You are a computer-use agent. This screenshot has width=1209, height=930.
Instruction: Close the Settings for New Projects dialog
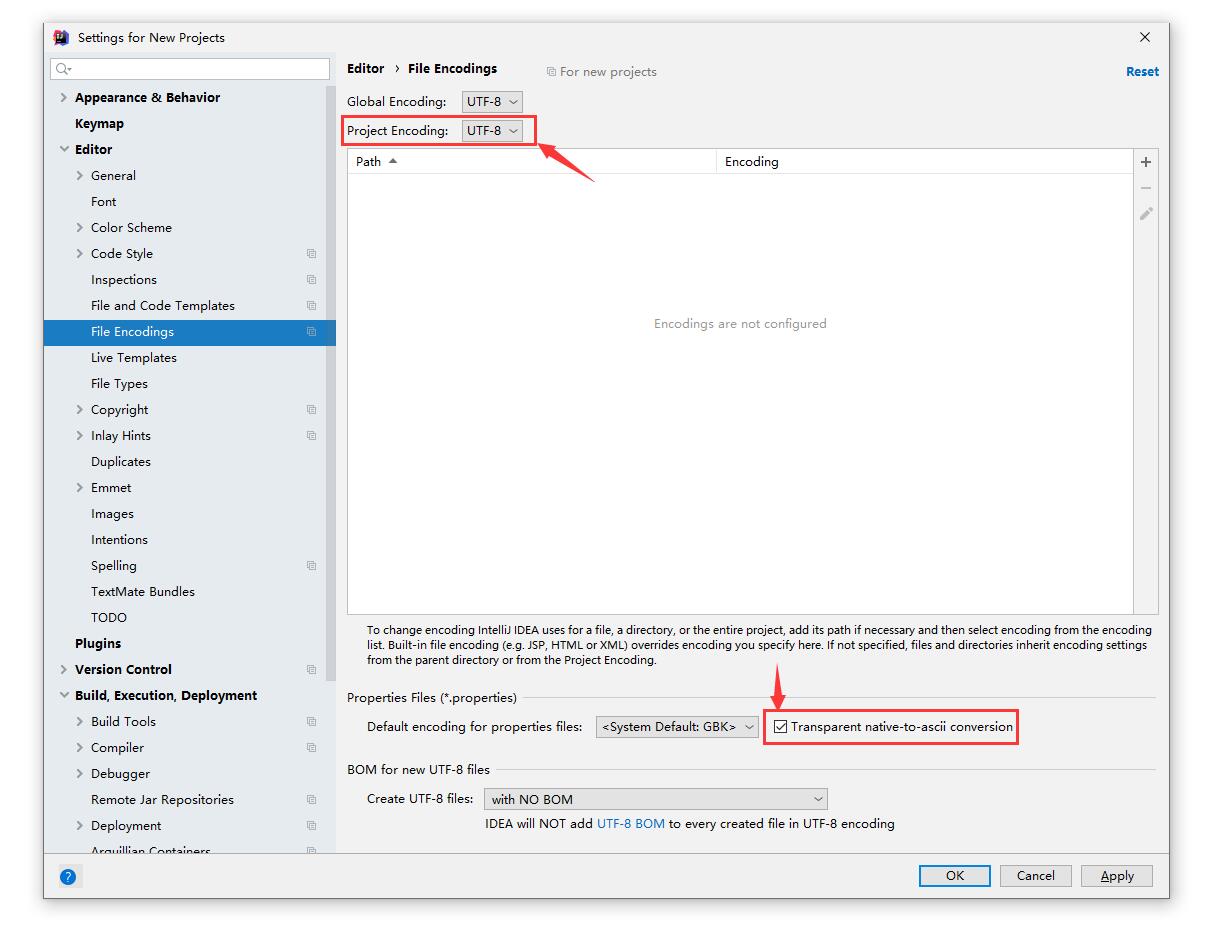click(1145, 37)
